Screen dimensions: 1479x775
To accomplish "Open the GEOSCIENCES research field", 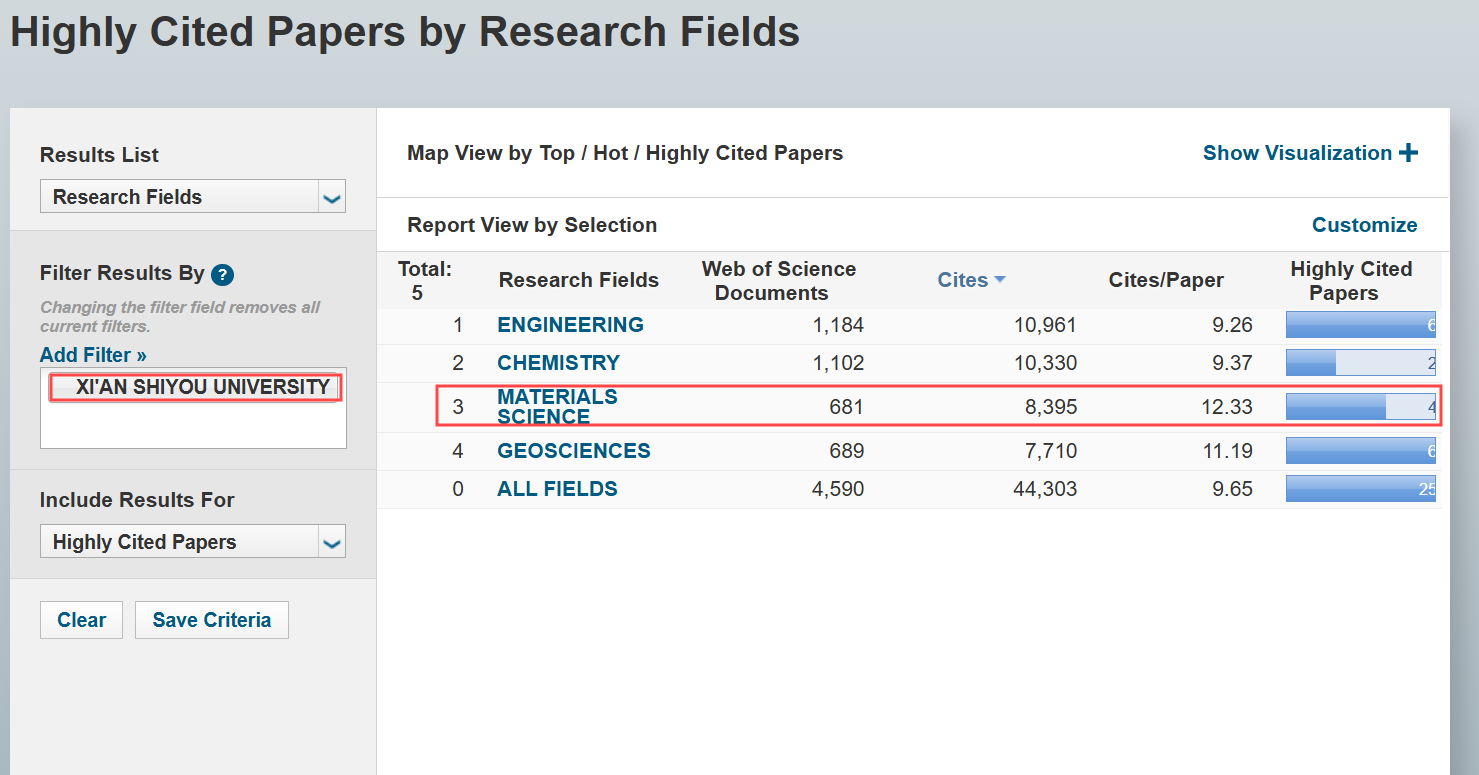I will click(573, 450).
